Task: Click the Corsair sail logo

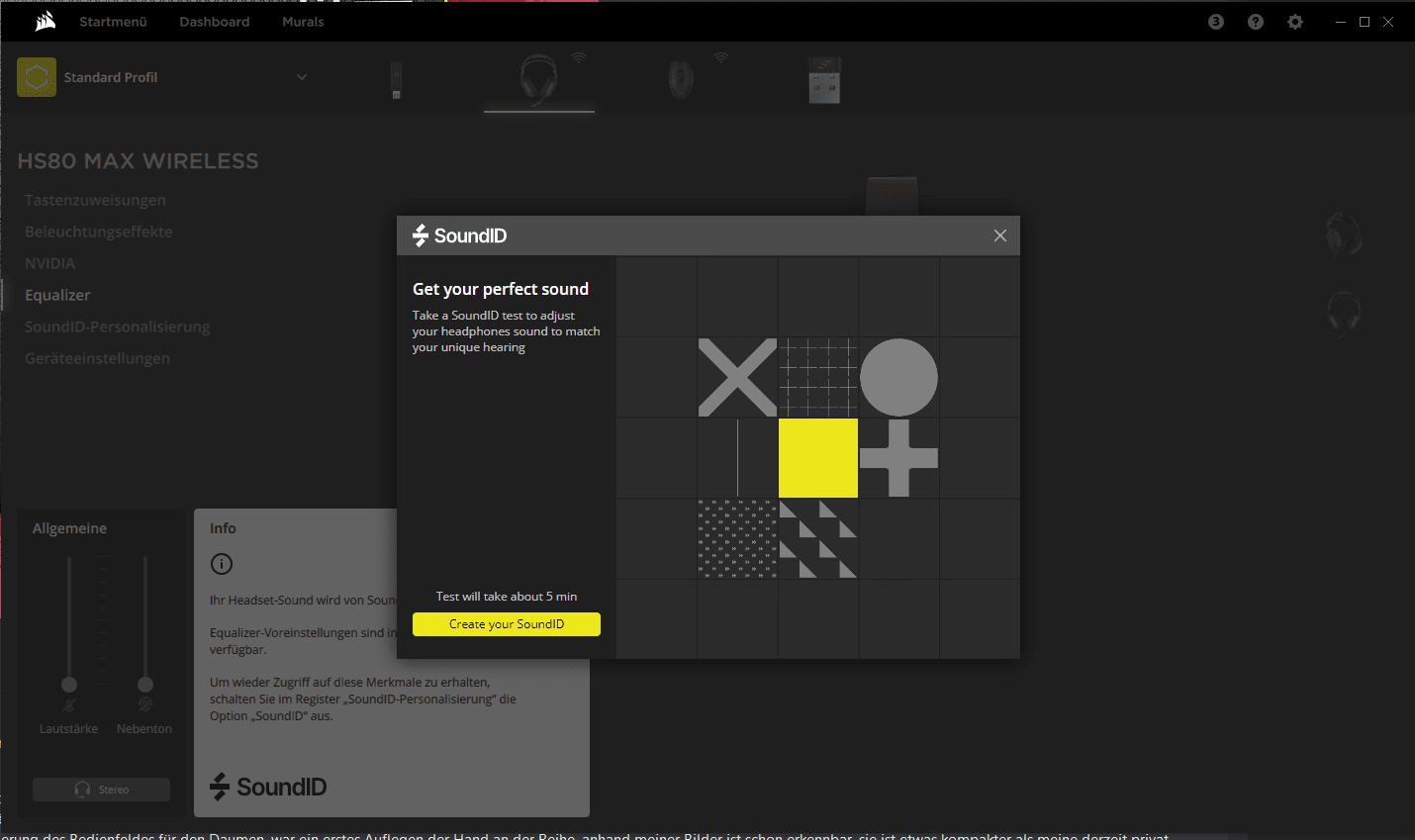Action: click(46, 22)
